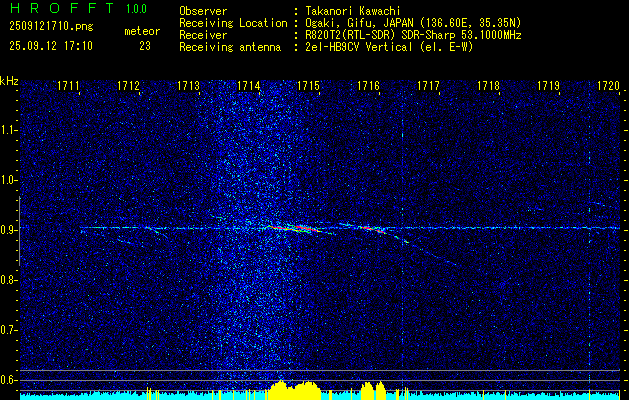Image resolution: width=629 pixels, height=400 pixels.
Task: Click frequency label 1.0
Action: coord(9,181)
